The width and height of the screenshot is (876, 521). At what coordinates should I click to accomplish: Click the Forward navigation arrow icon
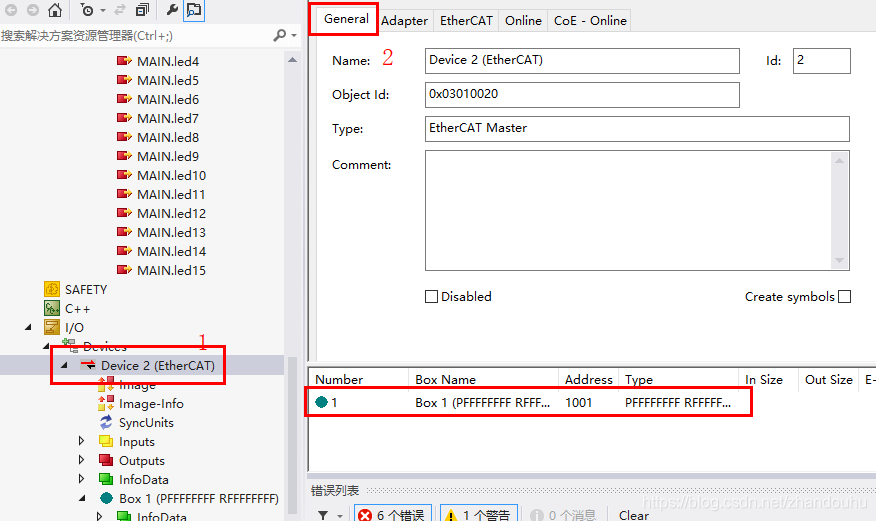33,10
